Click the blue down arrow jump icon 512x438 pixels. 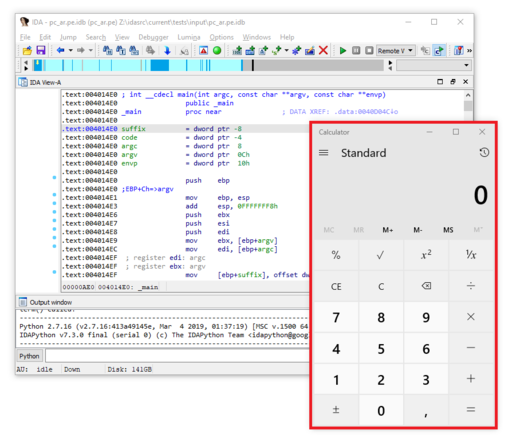click(167, 50)
